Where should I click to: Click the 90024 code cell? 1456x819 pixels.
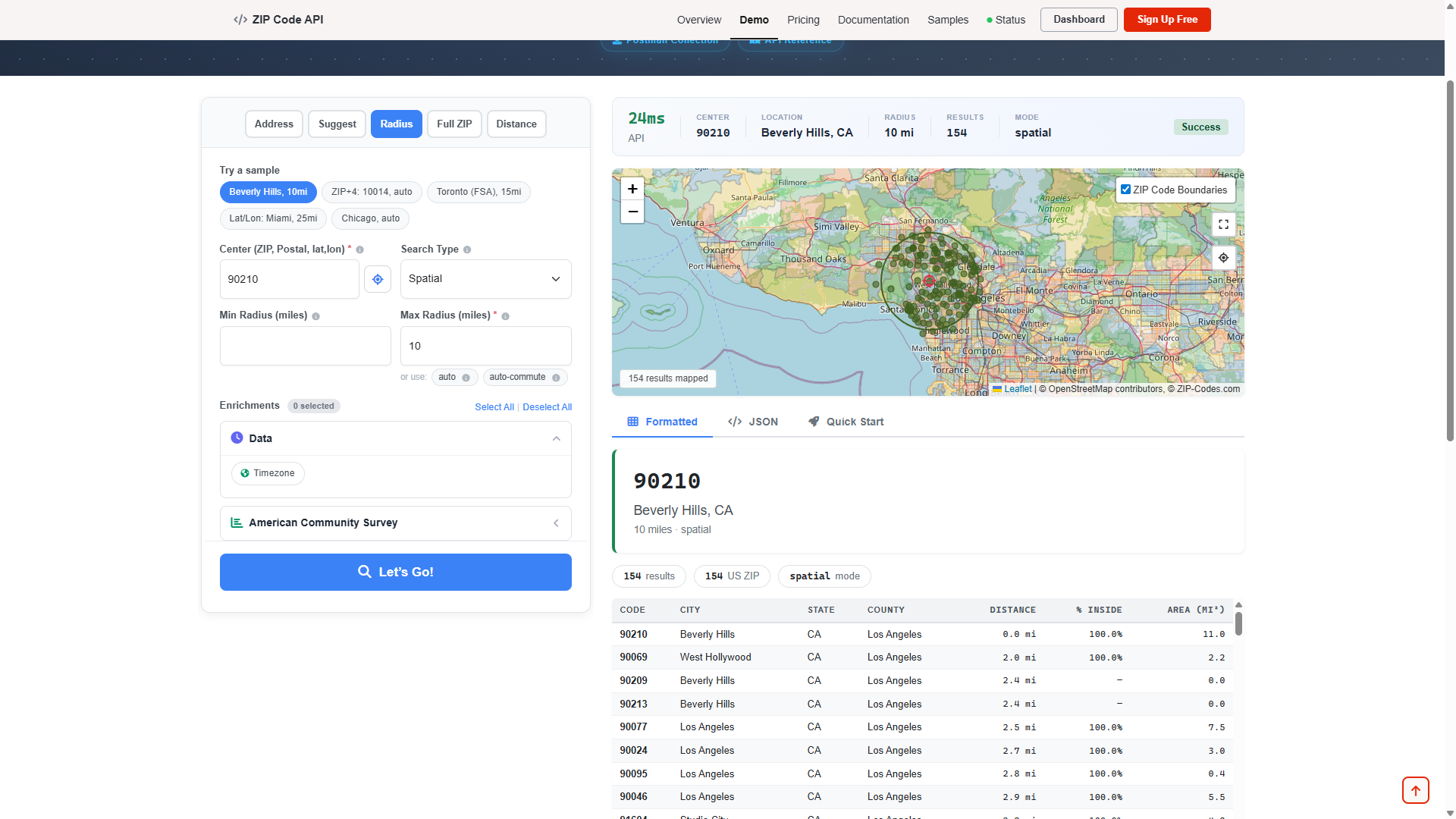(633, 751)
